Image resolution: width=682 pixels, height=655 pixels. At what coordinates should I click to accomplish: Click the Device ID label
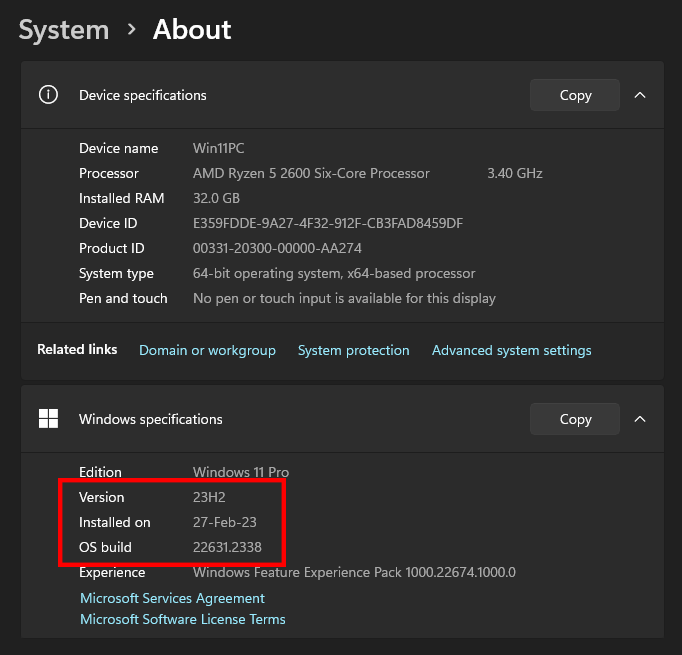[x=108, y=223]
